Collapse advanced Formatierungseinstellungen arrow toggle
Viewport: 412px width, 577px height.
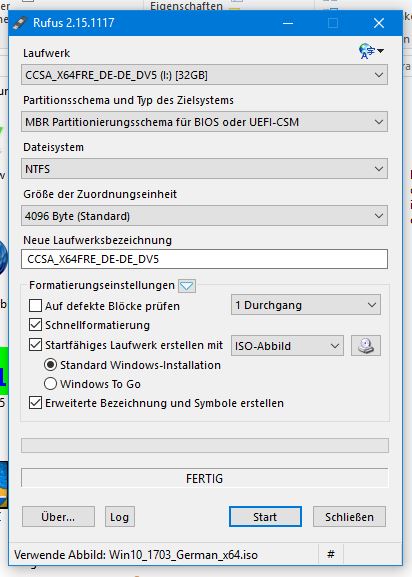(187, 286)
